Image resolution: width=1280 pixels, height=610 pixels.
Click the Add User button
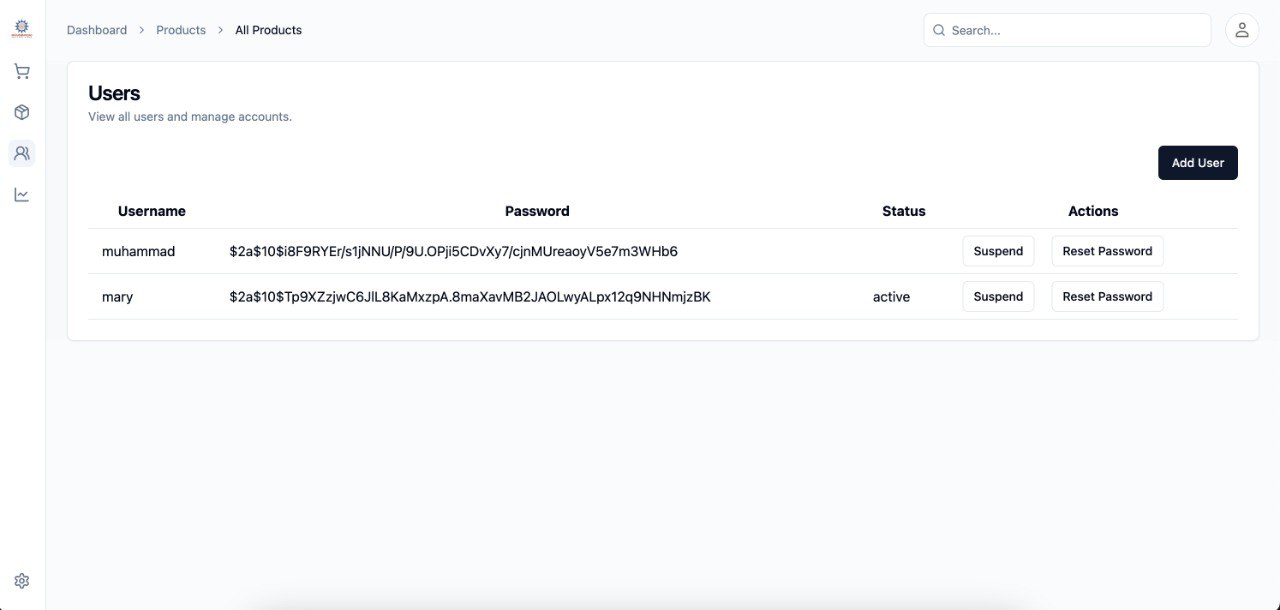[x=1197, y=162]
